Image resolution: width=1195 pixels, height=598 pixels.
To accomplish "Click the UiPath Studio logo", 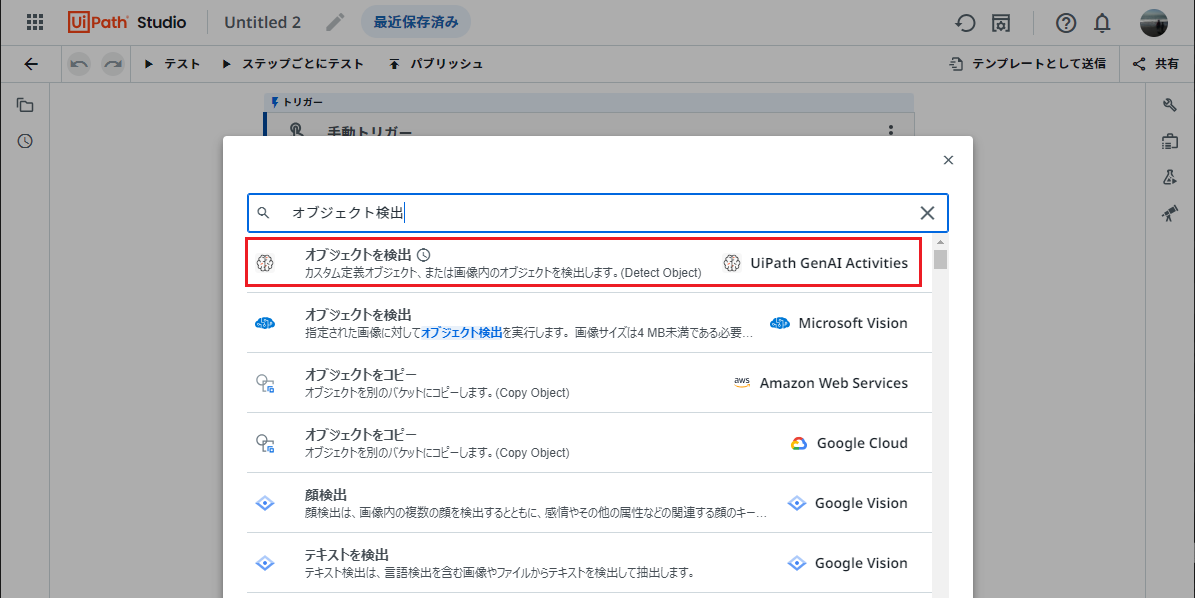I will tap(127, 22).
